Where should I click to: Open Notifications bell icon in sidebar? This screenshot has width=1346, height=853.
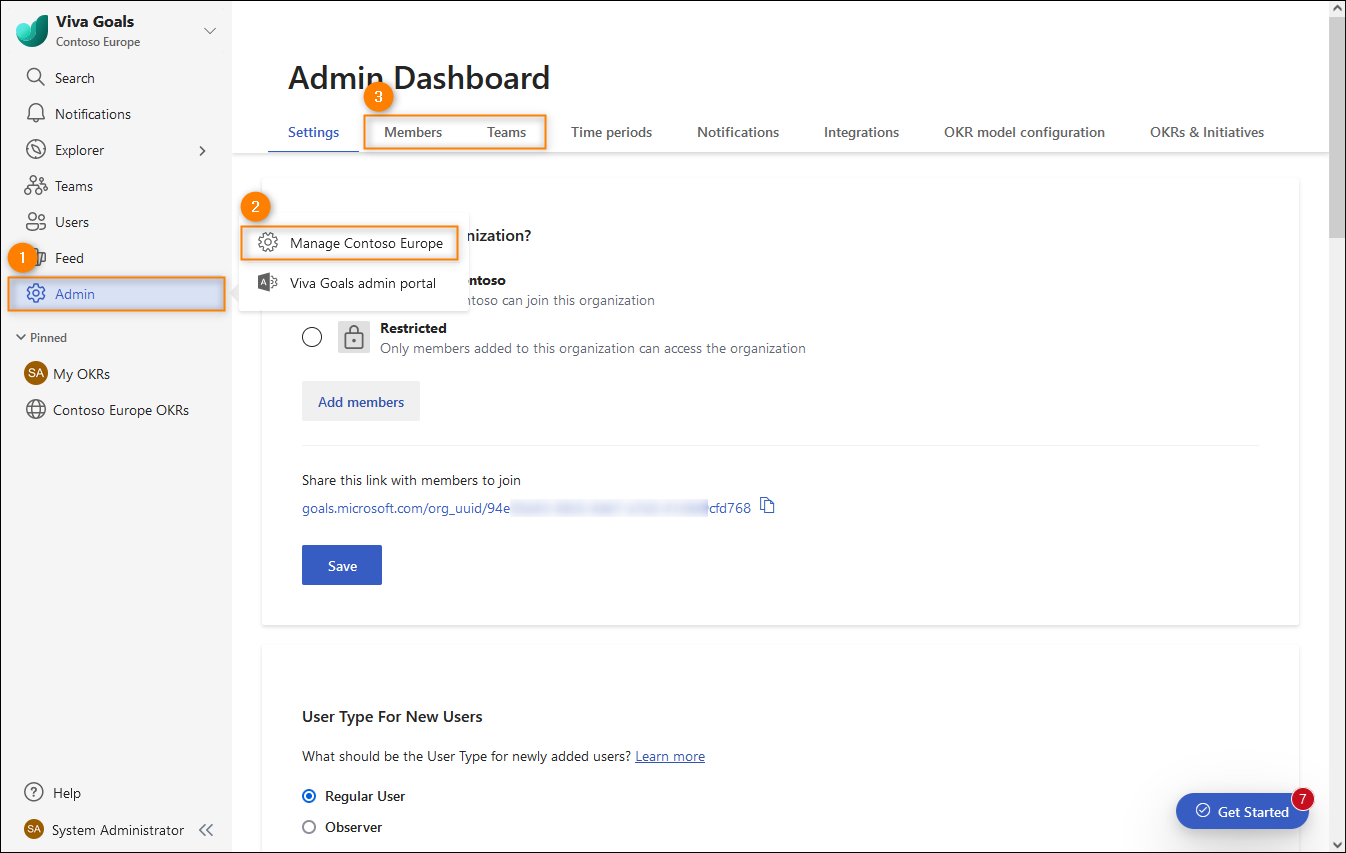[x=36, y=114]
